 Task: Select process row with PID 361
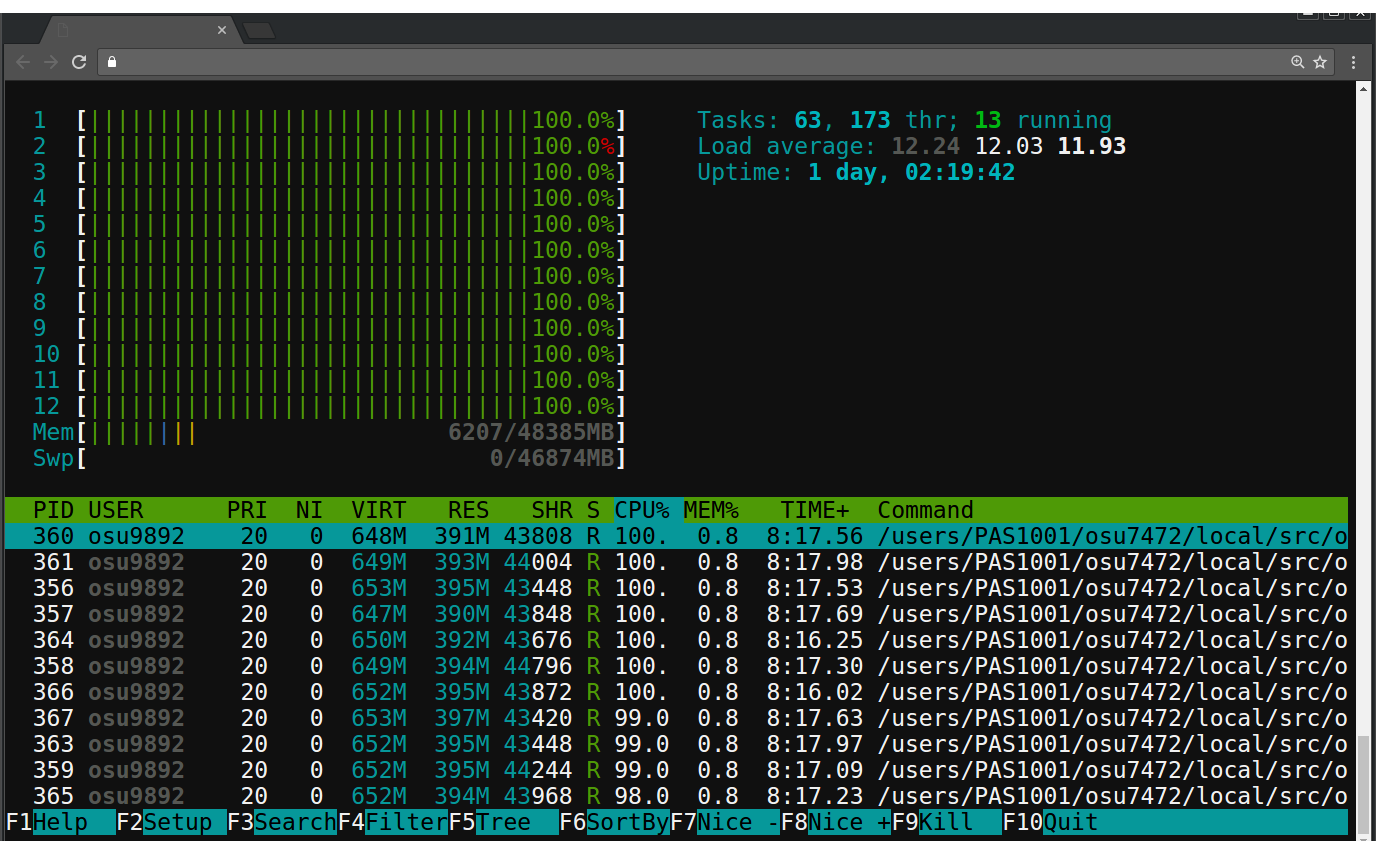[x=676, y=562]
